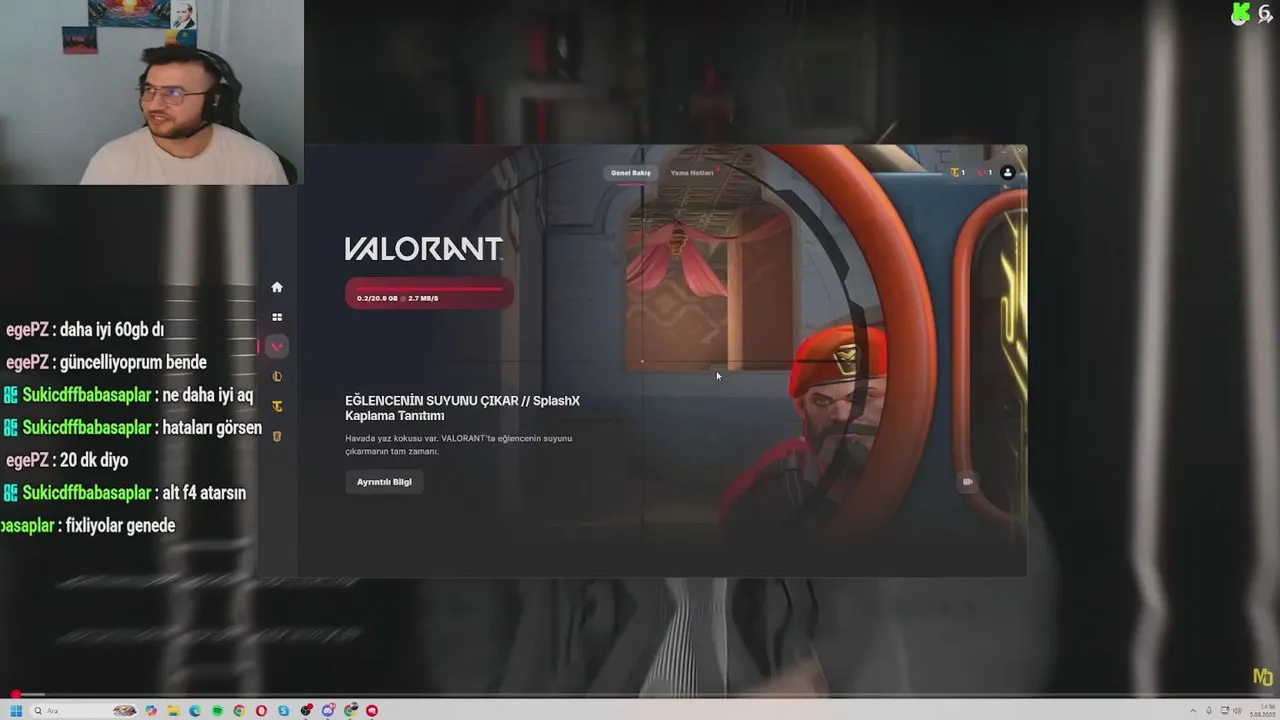Open Opera browser from the taskbar
Screen dimensions: 1280x720
coord(261,711)
